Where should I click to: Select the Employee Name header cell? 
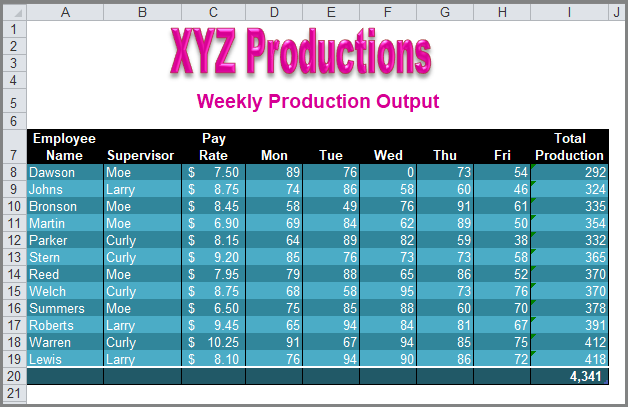point(65,147)
